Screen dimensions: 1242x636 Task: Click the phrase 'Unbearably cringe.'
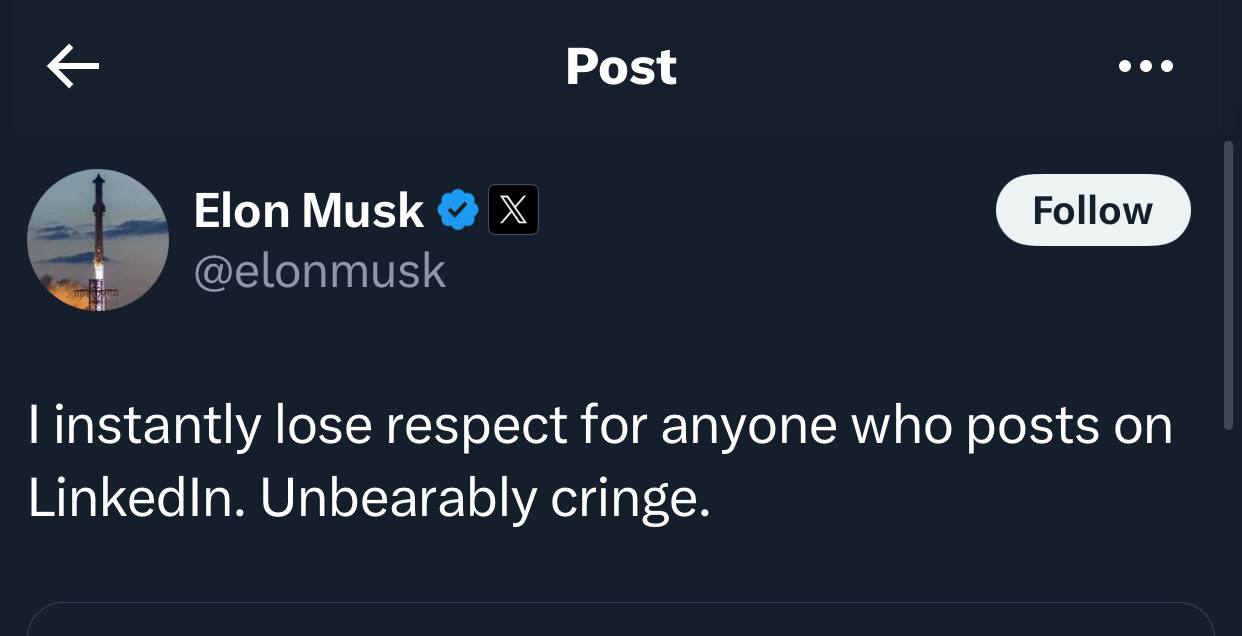[486, 498]
